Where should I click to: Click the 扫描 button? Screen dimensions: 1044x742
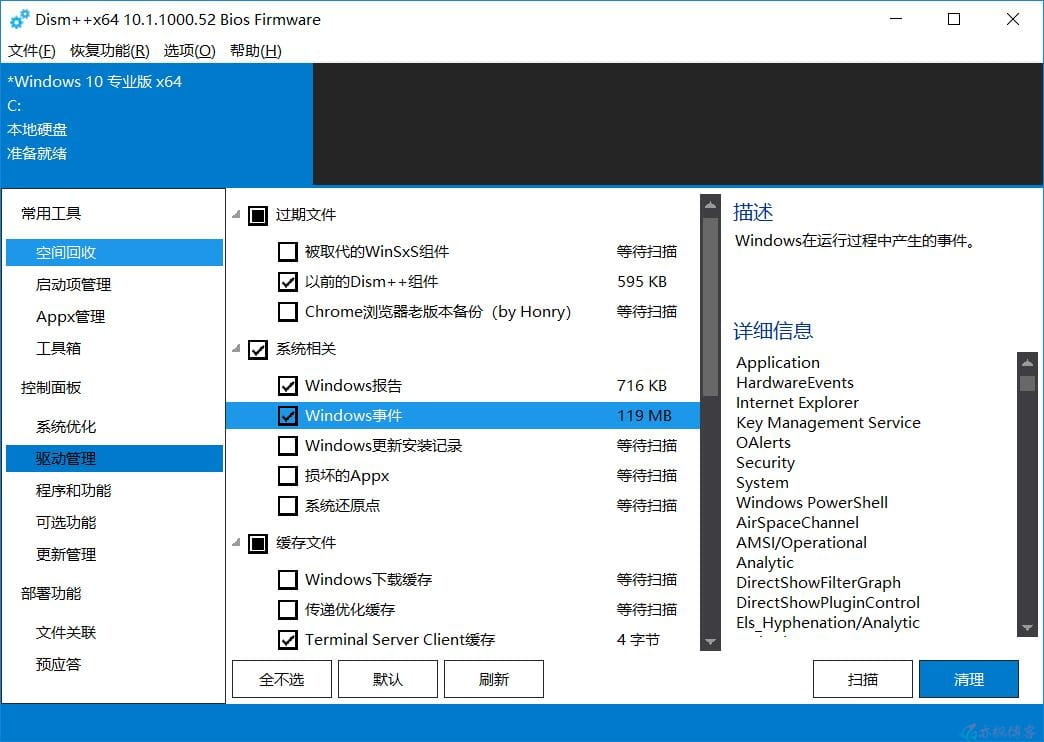coord(863,679)
